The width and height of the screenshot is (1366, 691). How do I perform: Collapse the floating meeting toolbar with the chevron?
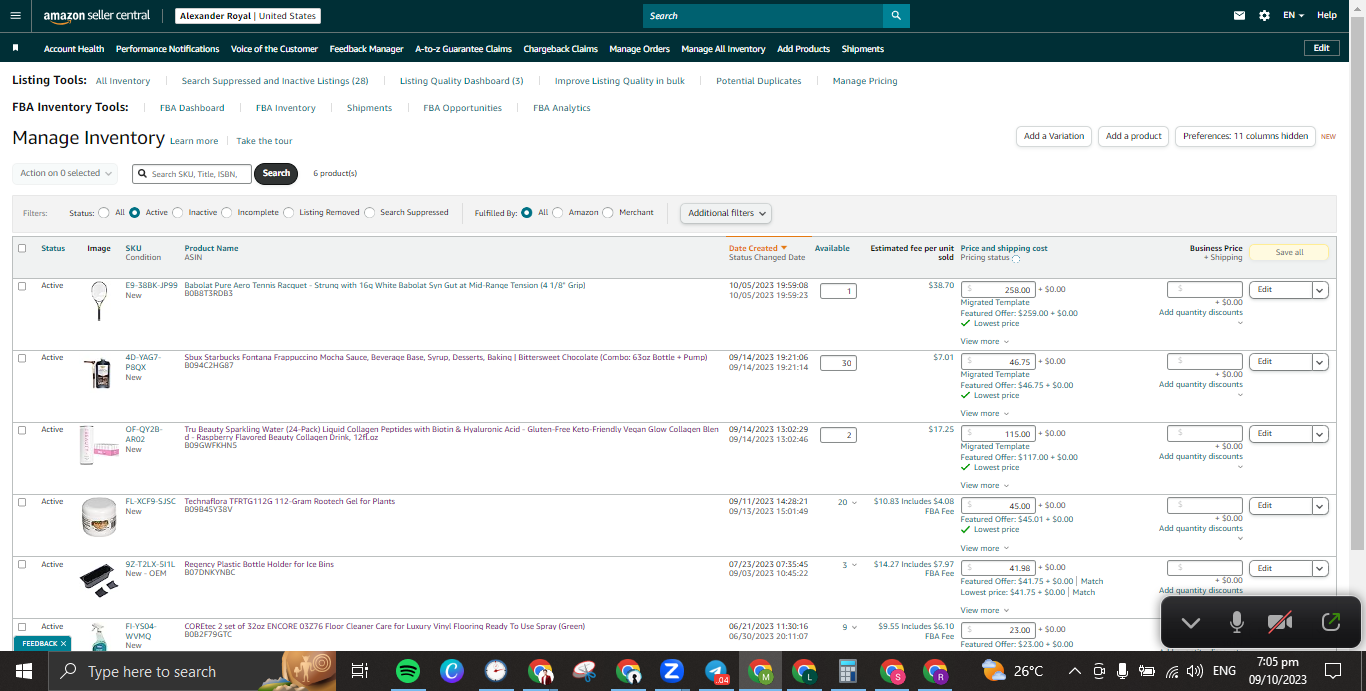(x=1190, y=622)
